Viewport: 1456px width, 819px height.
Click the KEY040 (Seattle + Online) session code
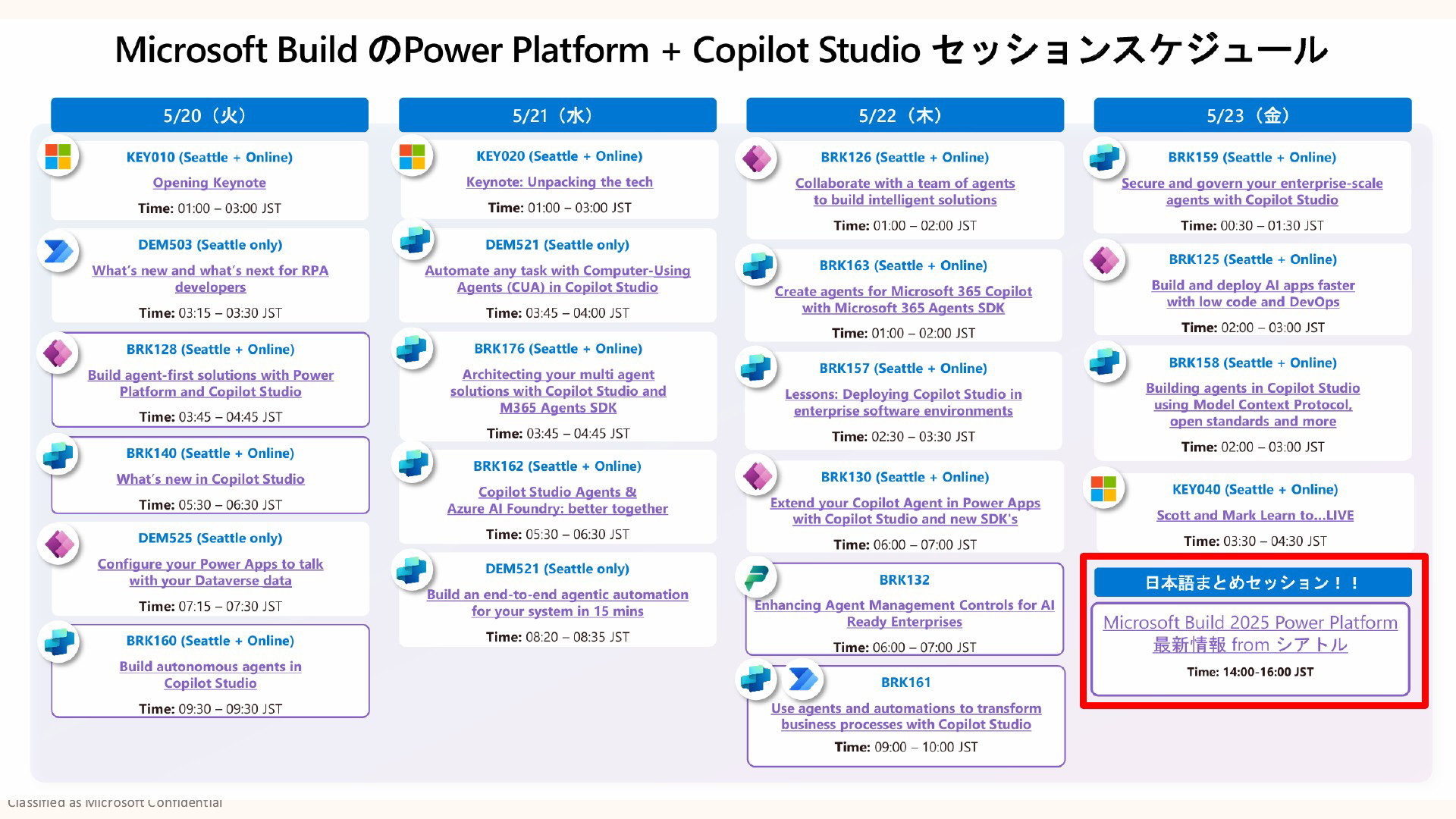click(x=1255, y=490)
